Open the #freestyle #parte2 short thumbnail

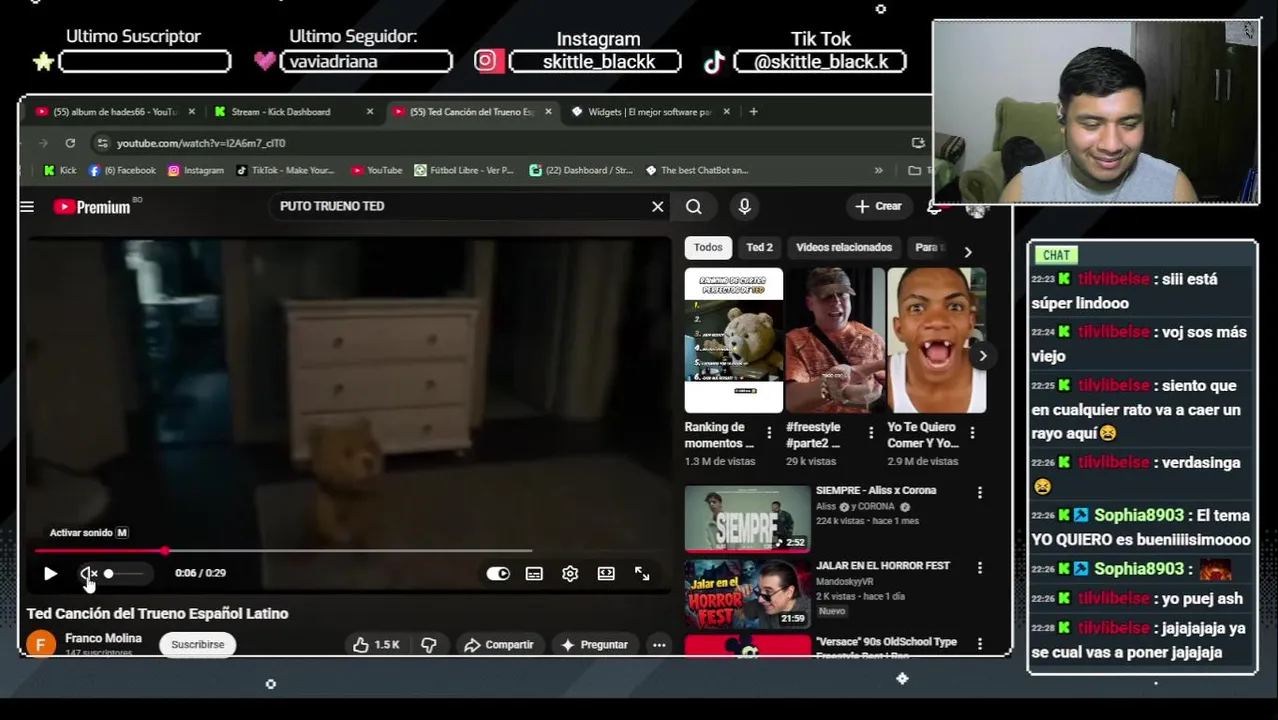[x=835, y=340]
